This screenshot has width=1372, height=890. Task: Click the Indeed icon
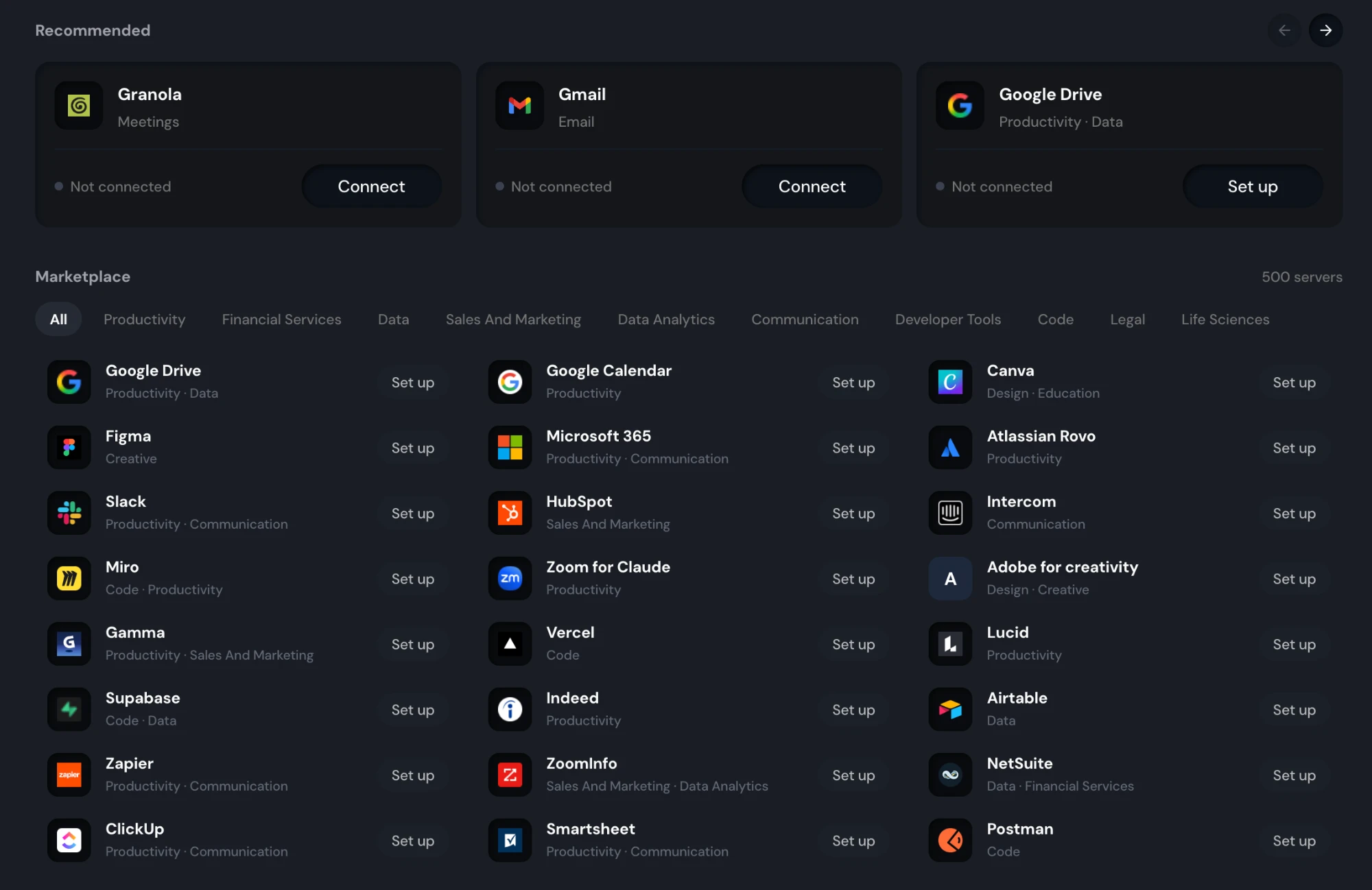[510, 709]
